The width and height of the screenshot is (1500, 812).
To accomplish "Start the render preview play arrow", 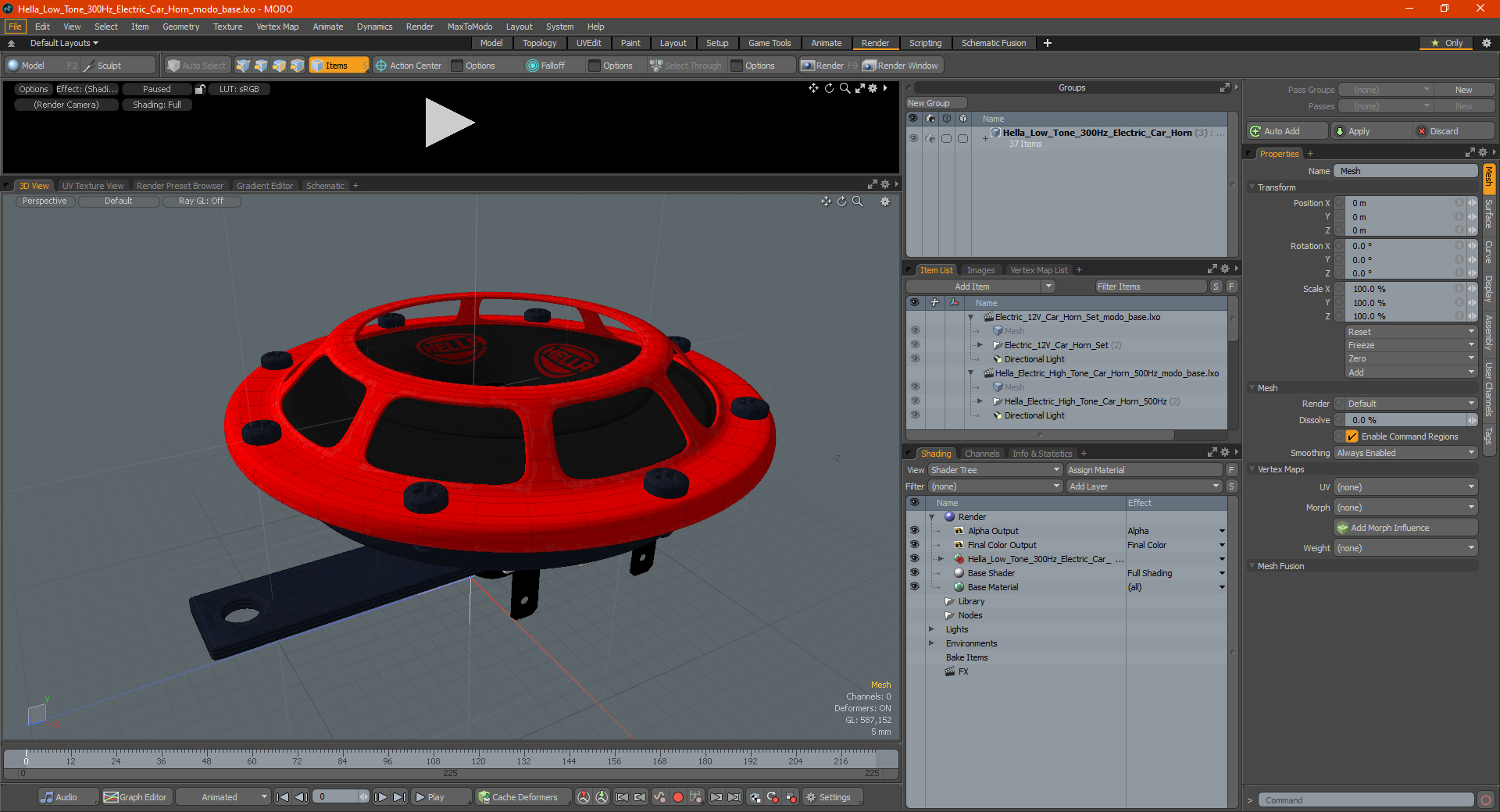I will tap(449, 123).
